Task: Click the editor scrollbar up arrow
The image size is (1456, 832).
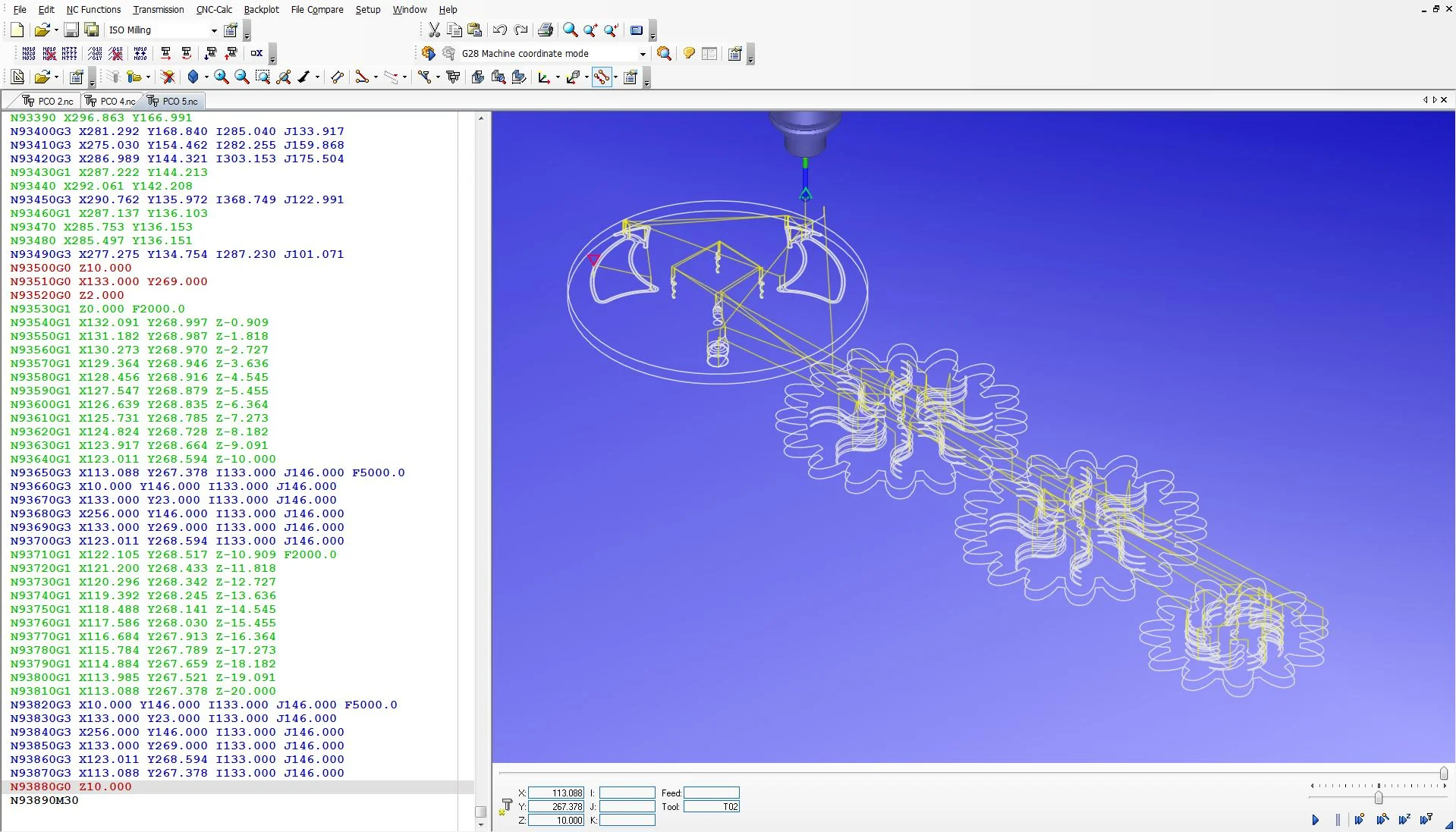Action: [x=480, y=118]
